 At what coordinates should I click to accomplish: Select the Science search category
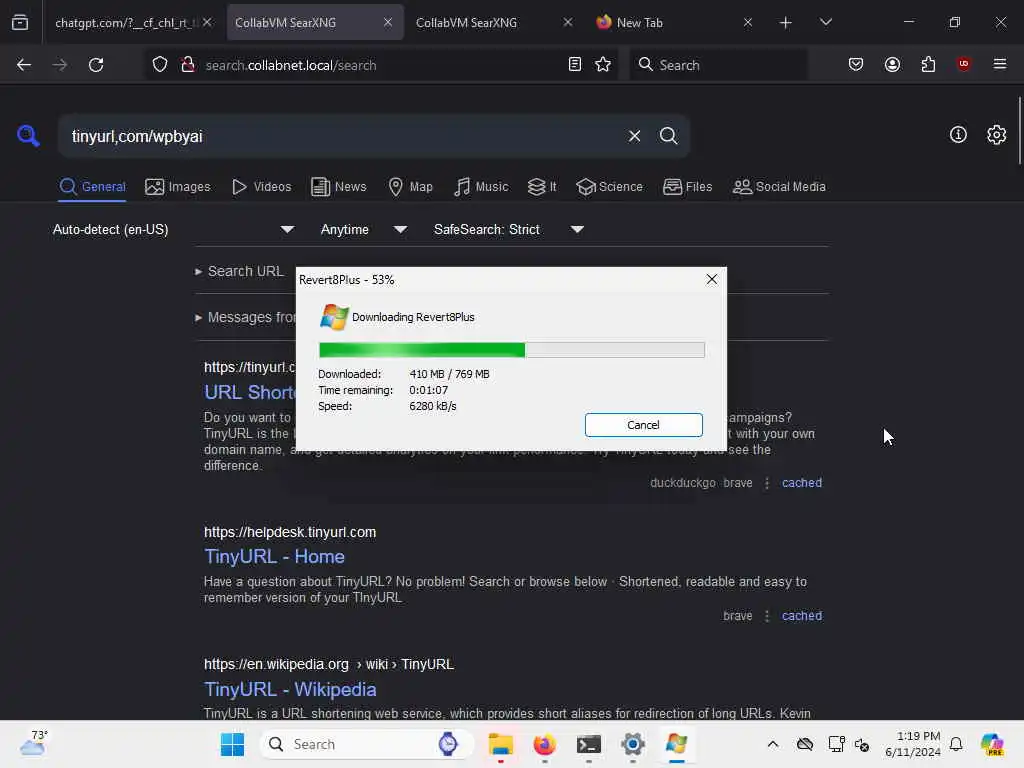tap(609, 187)
